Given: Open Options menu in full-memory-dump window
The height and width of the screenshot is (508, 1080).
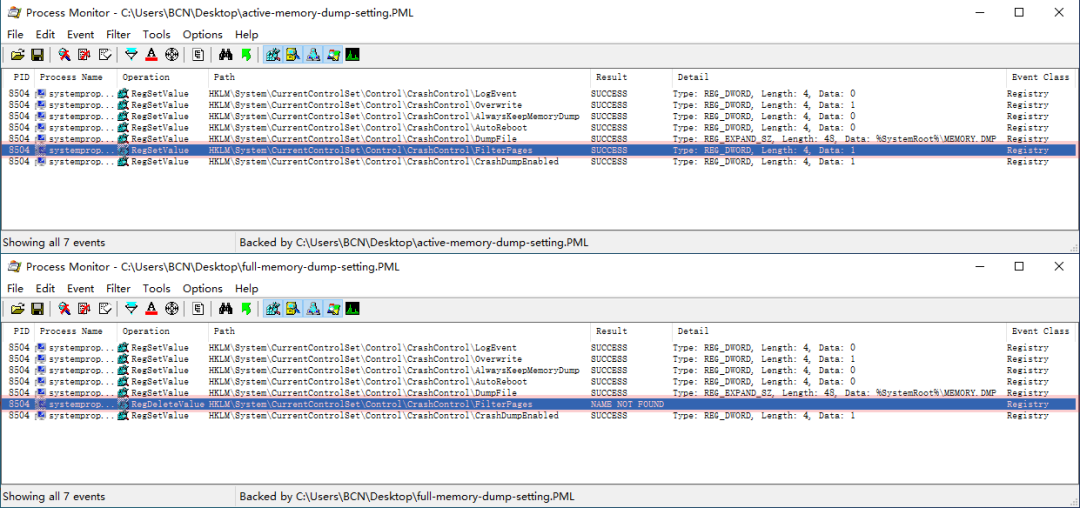Looking at the screenshot, I should (x=202, y=288).
